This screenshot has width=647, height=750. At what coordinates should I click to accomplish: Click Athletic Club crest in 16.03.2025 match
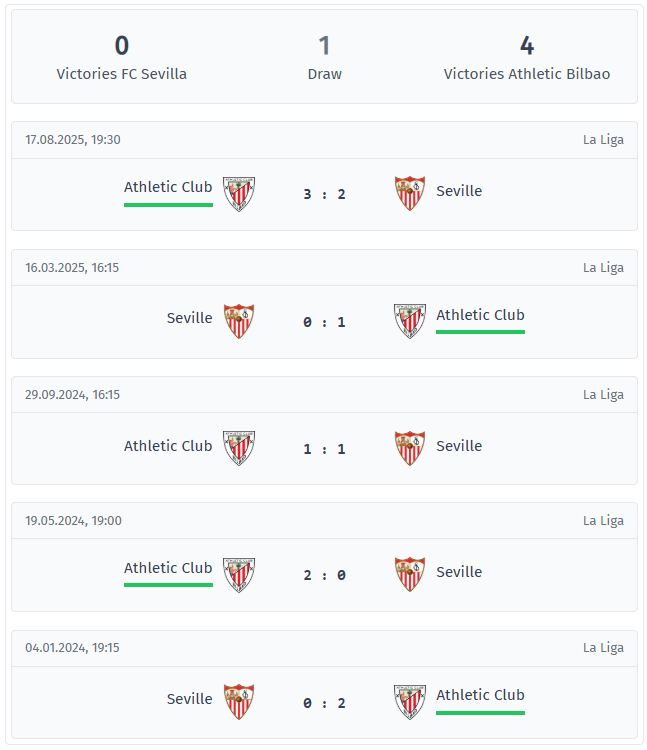click(410, 321)
